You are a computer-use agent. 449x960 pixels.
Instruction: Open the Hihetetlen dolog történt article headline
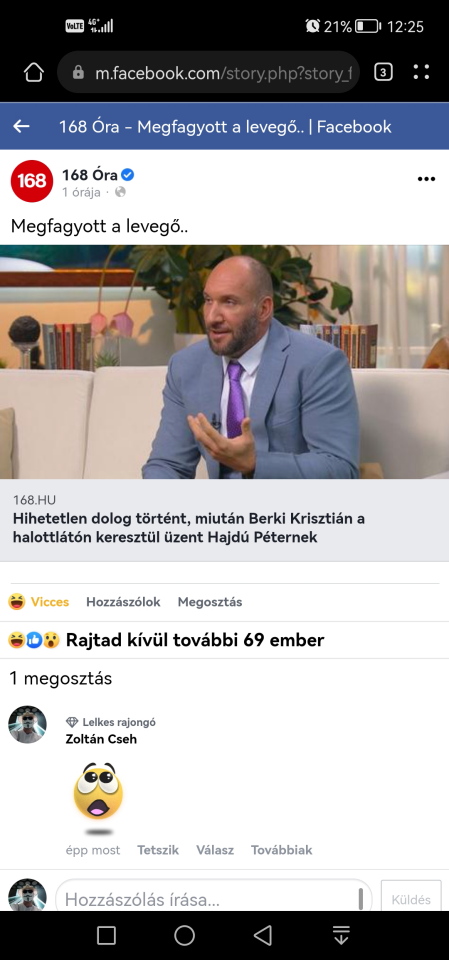[x=189, y=528]
